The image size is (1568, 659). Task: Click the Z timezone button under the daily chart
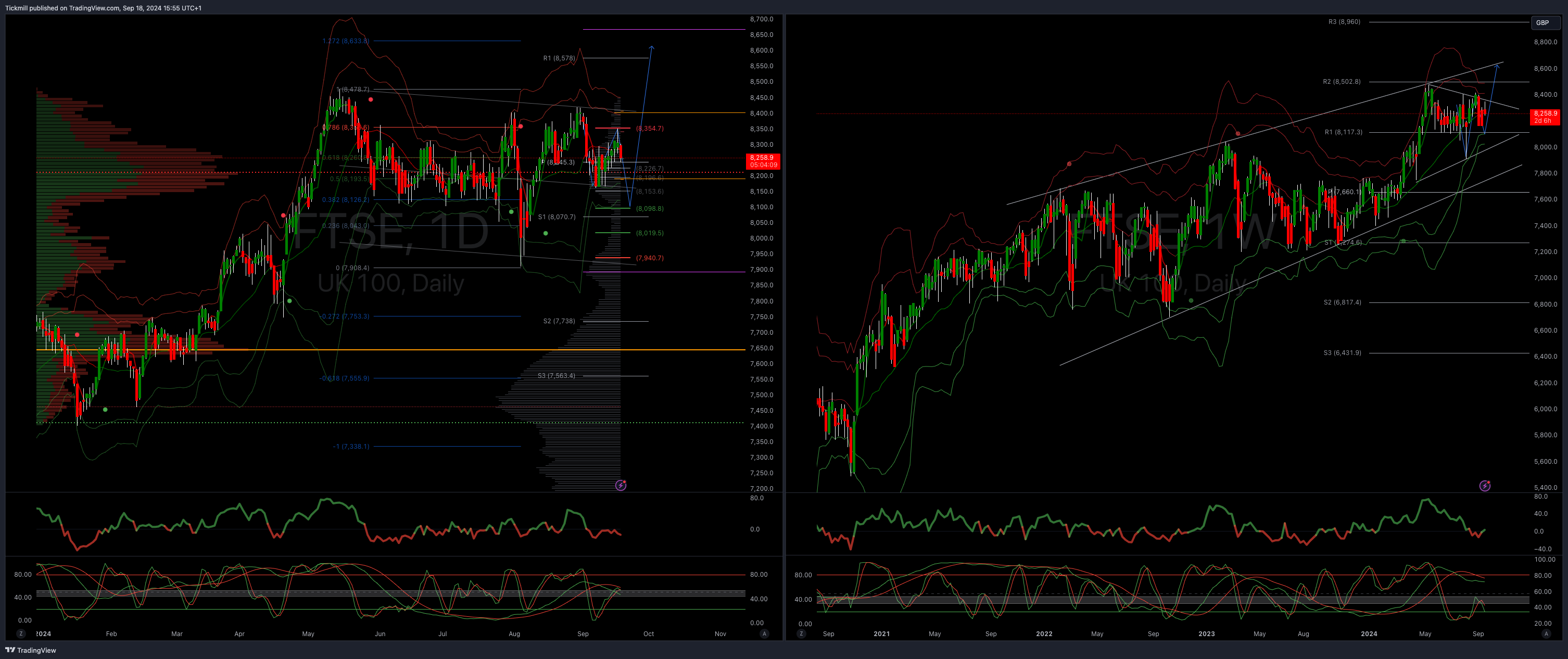[21, 633]
